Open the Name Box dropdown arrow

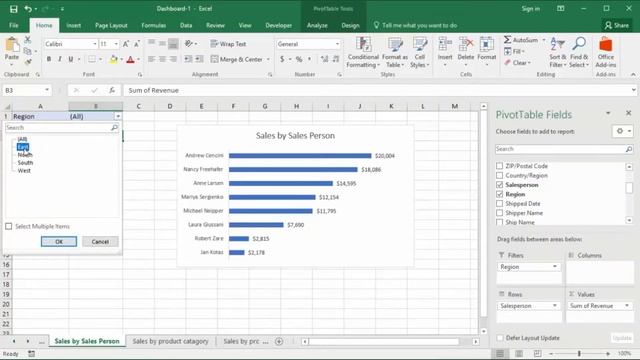tap(47, 90)
